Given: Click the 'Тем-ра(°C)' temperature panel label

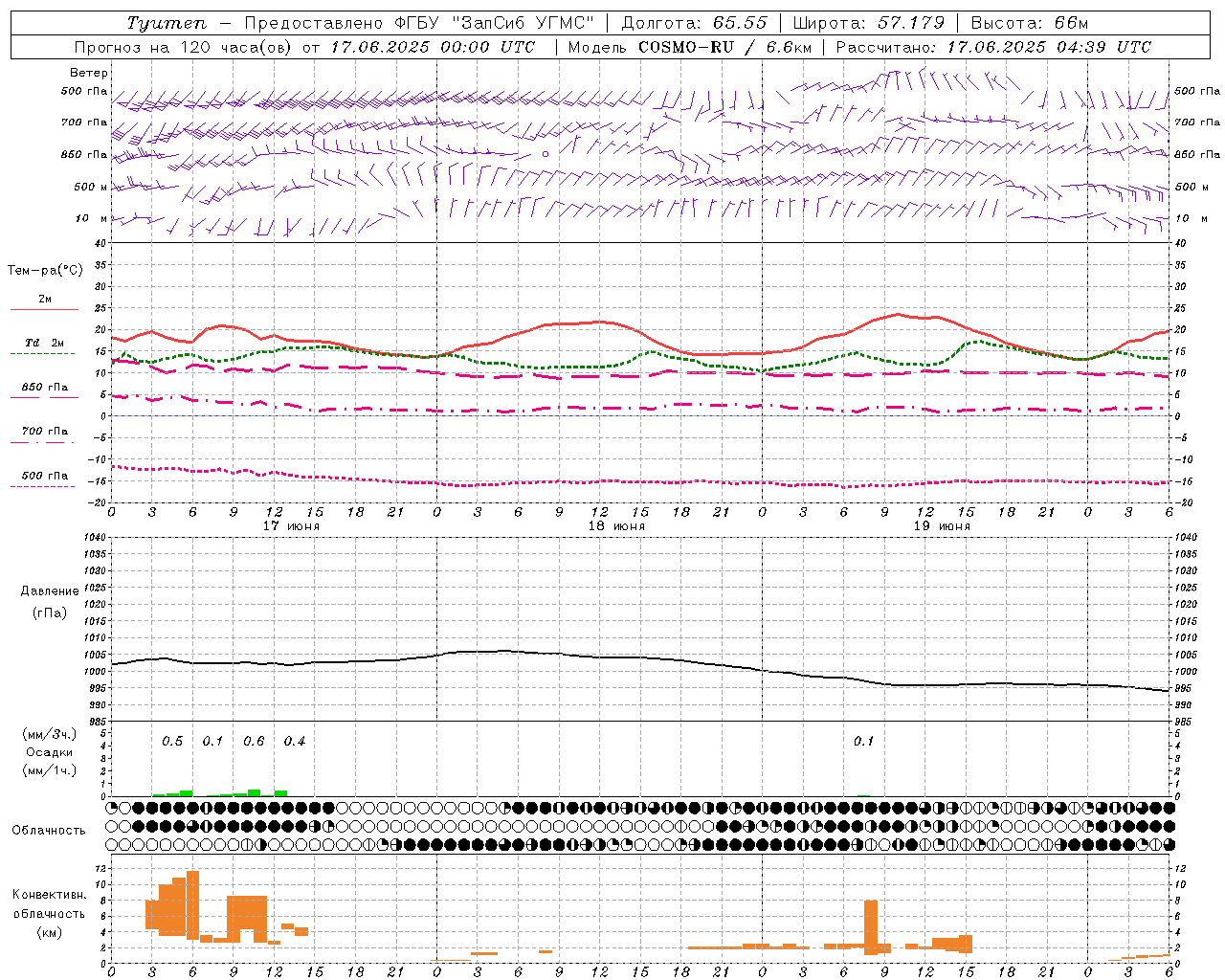Looking at the screenshot, I should tap(45, 271).
